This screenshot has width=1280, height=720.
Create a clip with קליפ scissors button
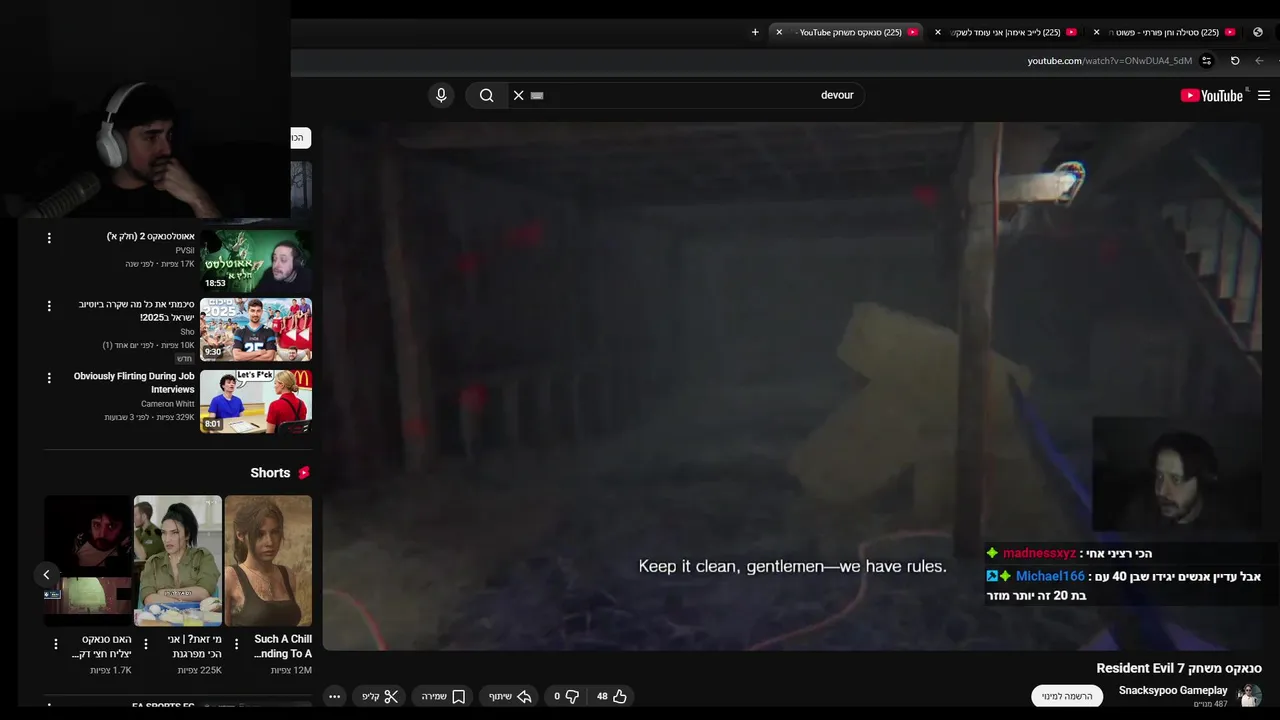(380, 696)
